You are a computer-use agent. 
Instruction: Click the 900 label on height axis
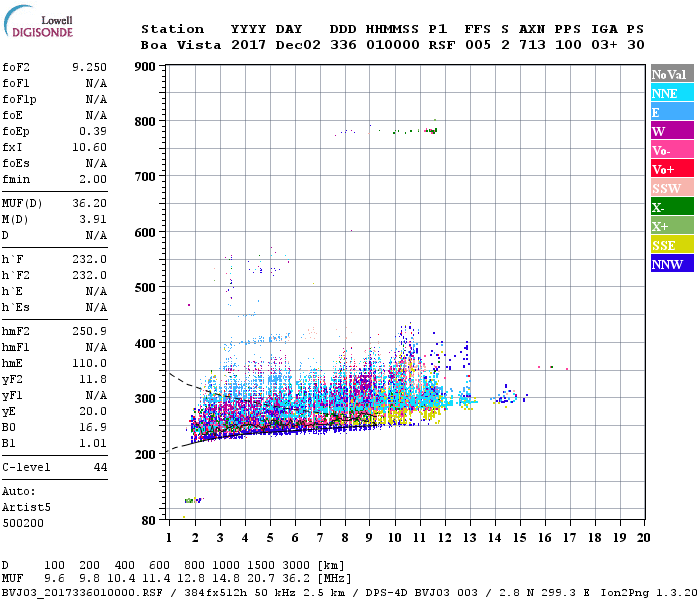147,67
